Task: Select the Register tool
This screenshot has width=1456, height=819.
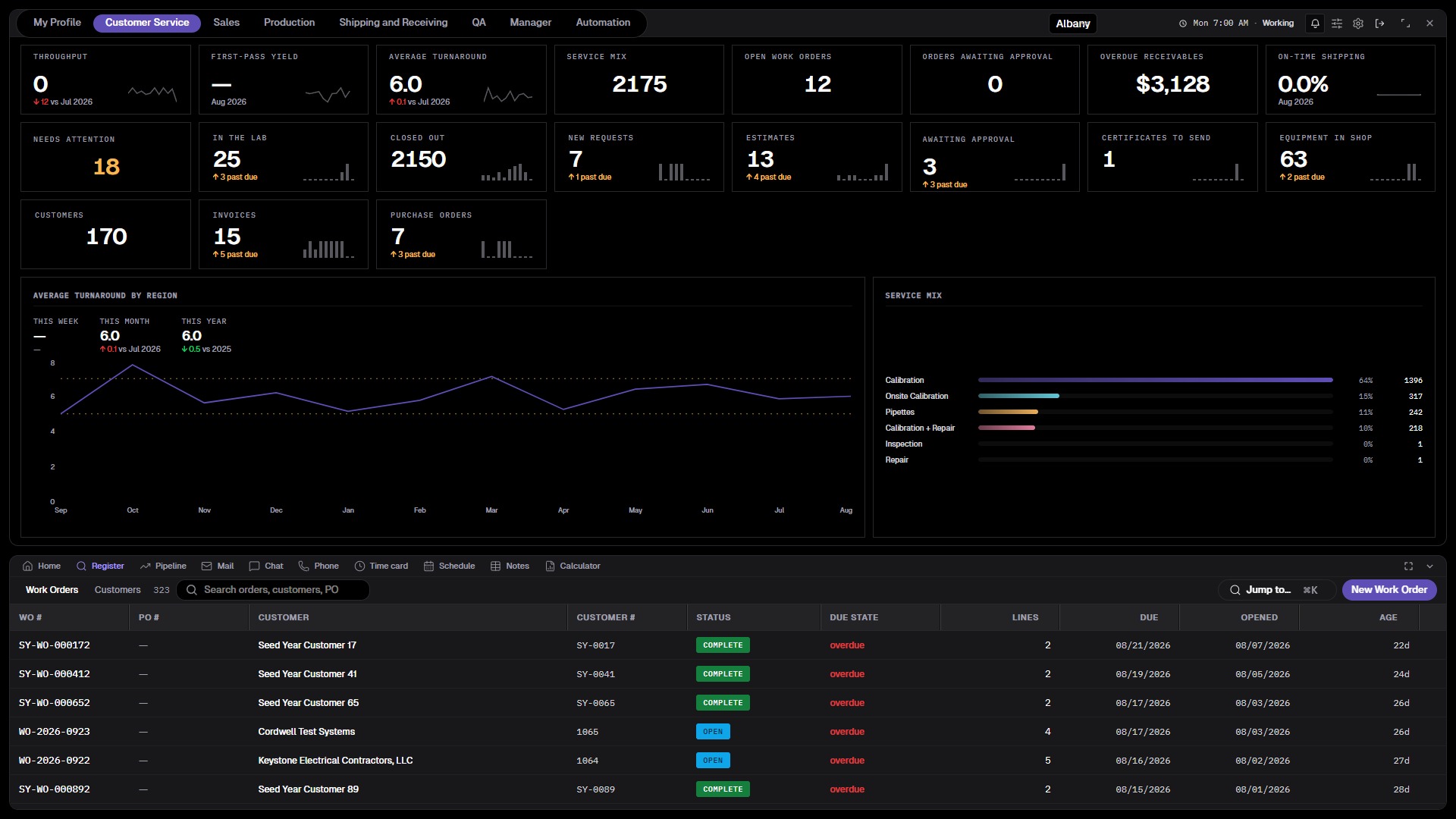Action: tap(100, 566)
